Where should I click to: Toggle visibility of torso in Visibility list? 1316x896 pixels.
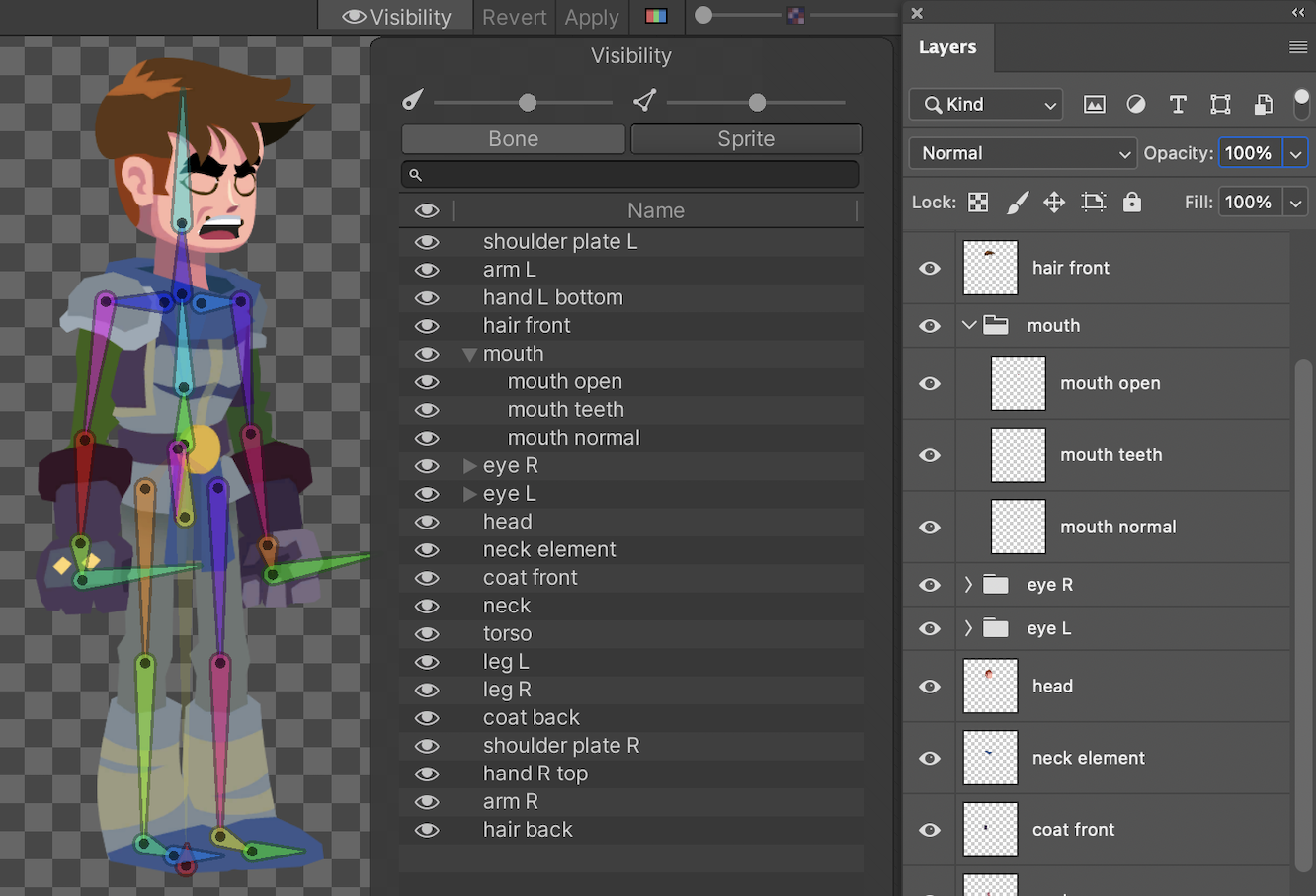click(427, 634)
